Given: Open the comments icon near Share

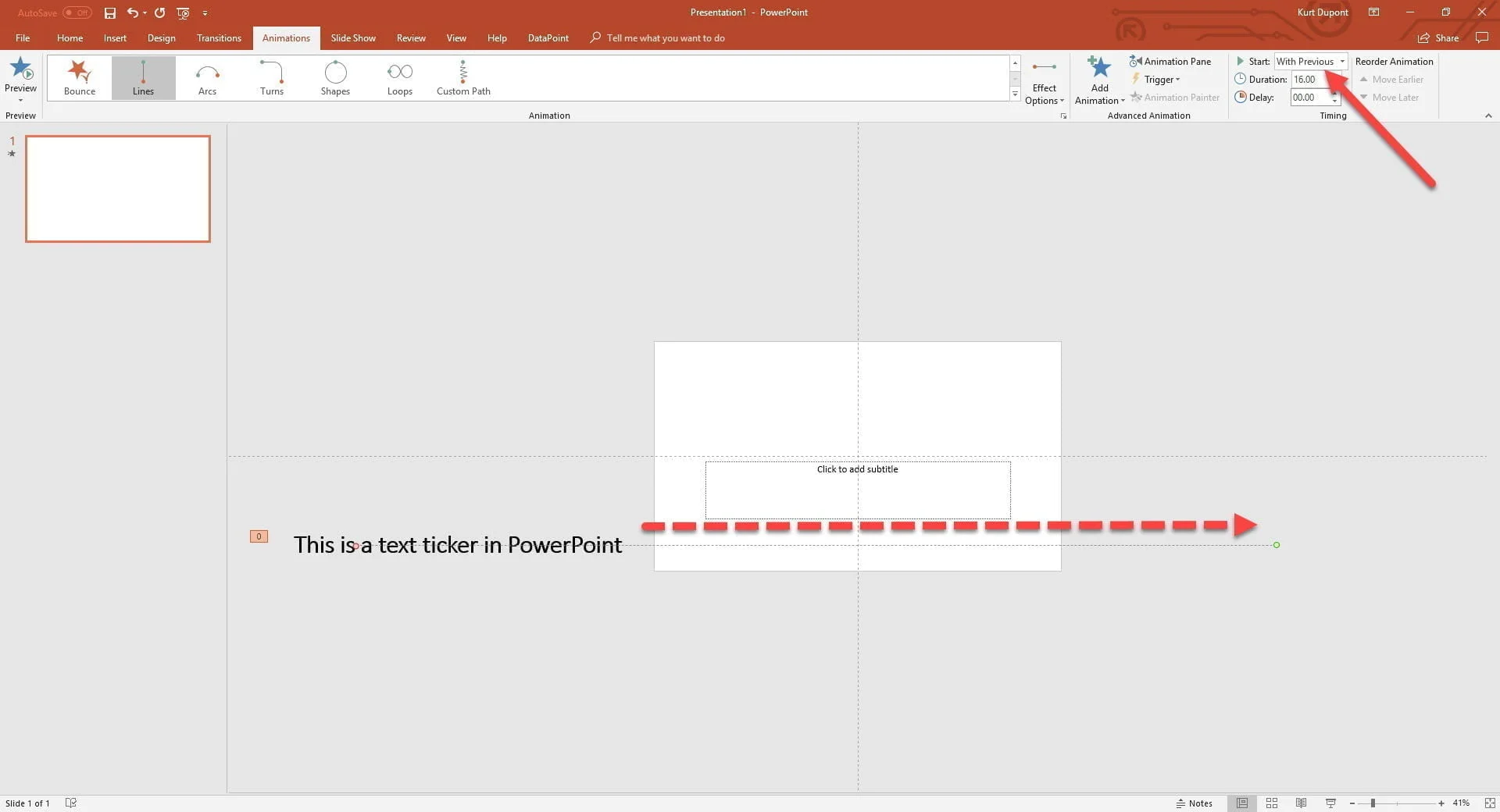Looking at the screenshot, I should [x=1481, y=37].
